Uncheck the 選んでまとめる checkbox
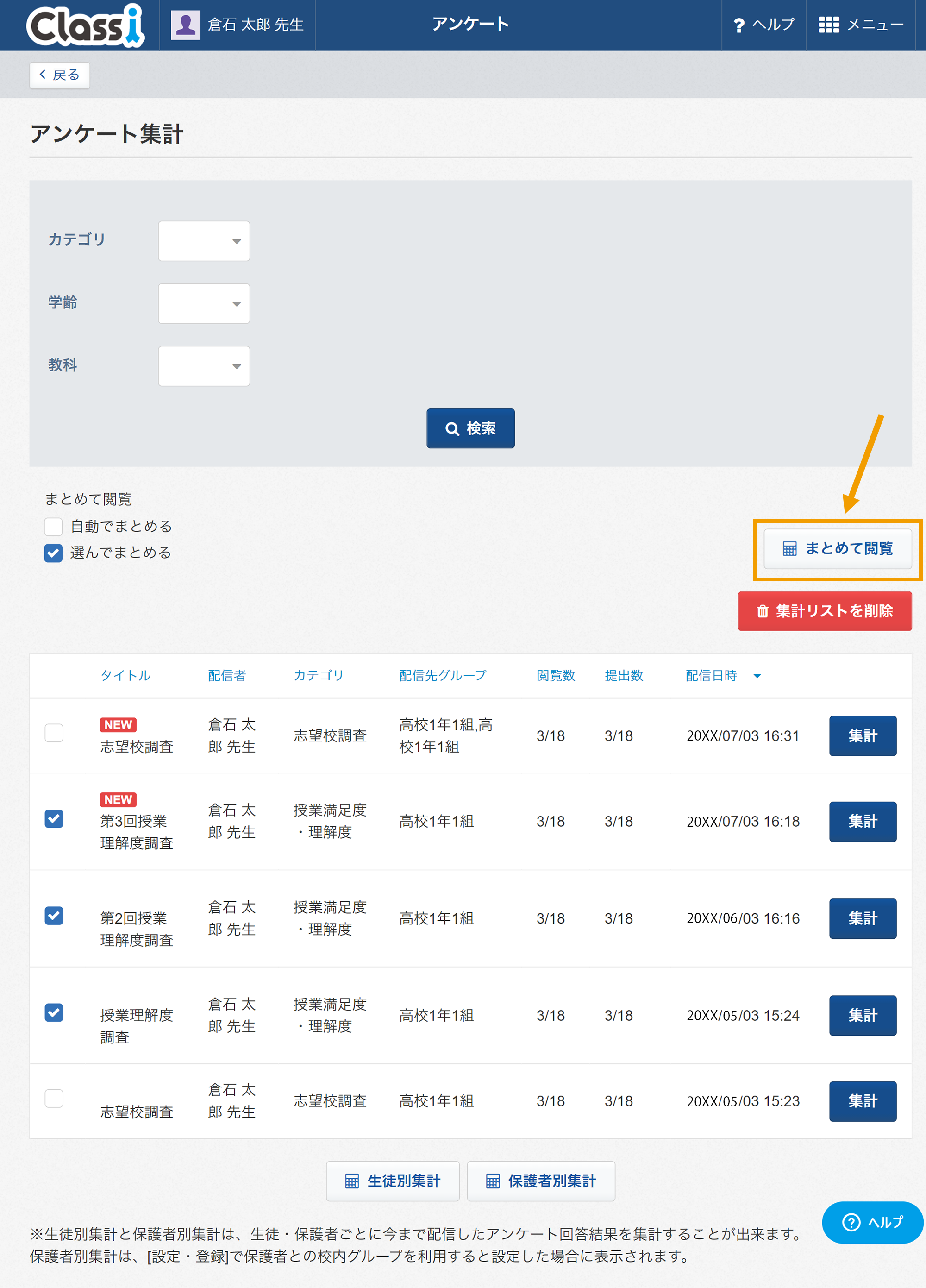Viewport: 926px width, 1288px height. pyautogui.click(x=53, y=553)
